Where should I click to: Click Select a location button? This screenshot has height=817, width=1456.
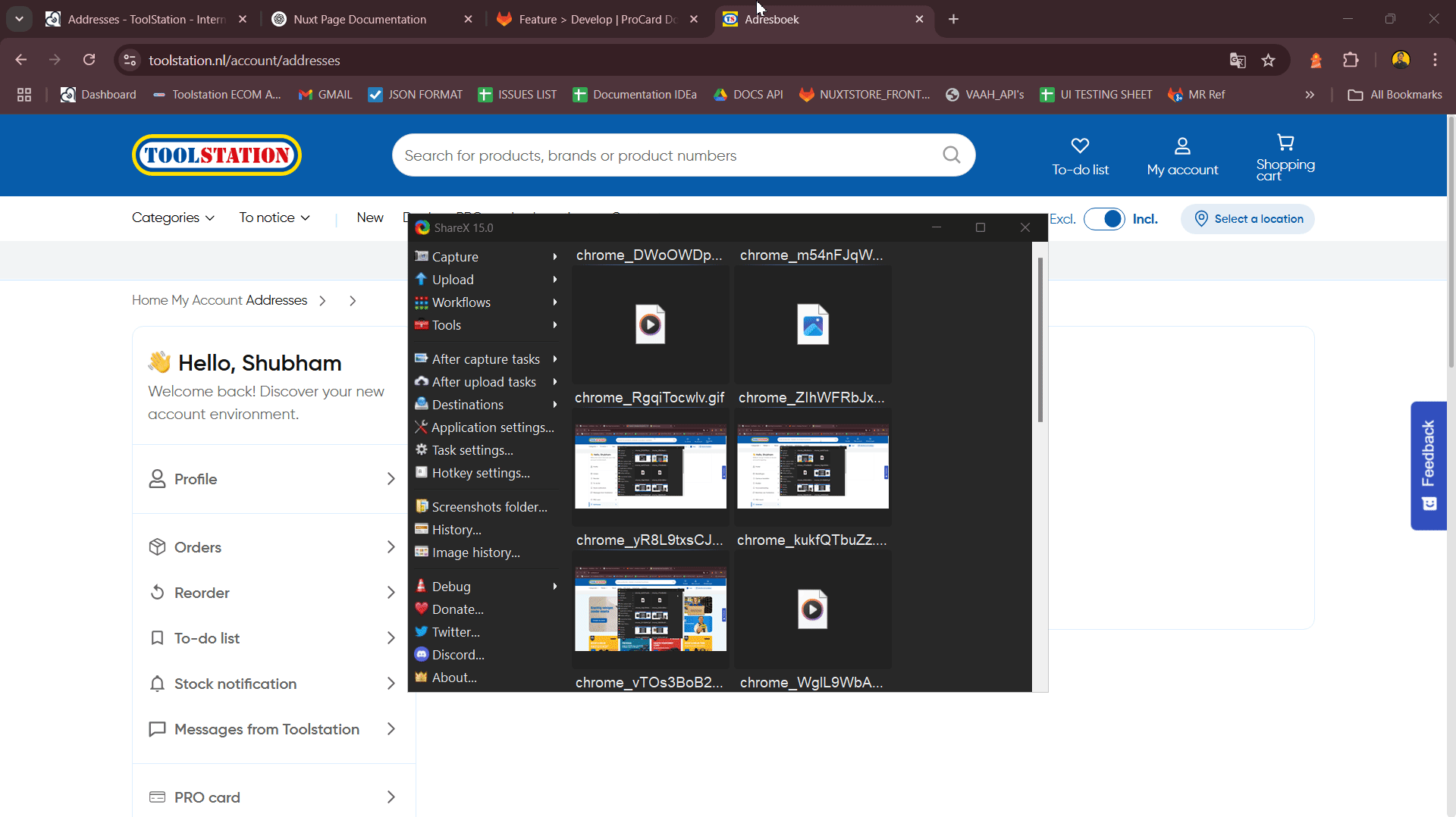pyautogui.click(x=1247, y=219)
